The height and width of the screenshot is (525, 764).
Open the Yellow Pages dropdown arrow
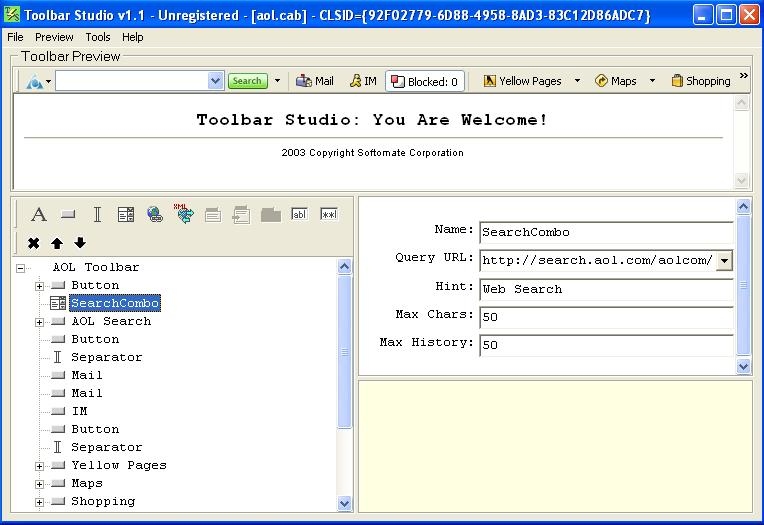click(x=577, y=81)
